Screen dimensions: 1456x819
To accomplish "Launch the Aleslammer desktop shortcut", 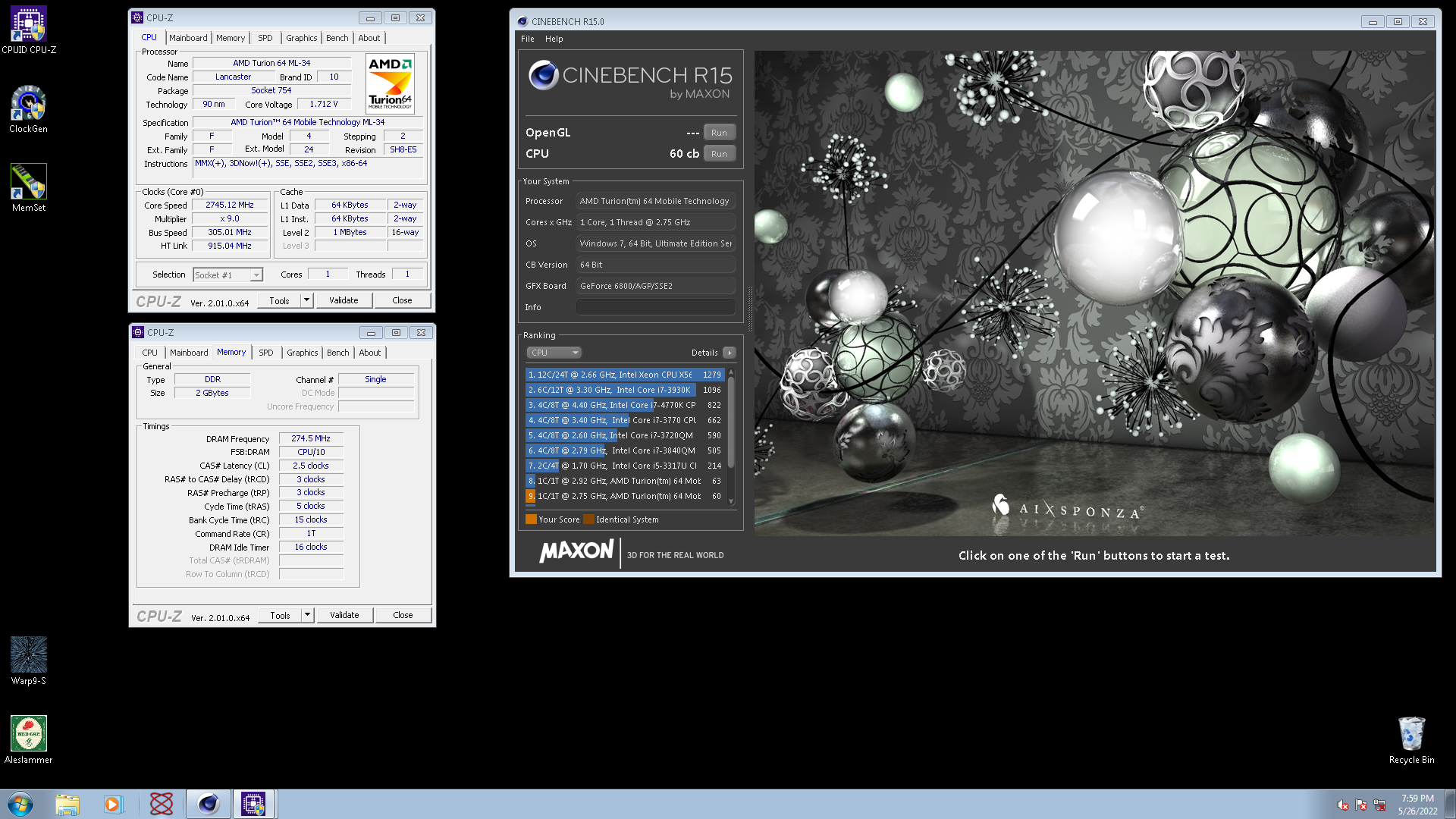I will pyautogui.click(x=29, y=740).
